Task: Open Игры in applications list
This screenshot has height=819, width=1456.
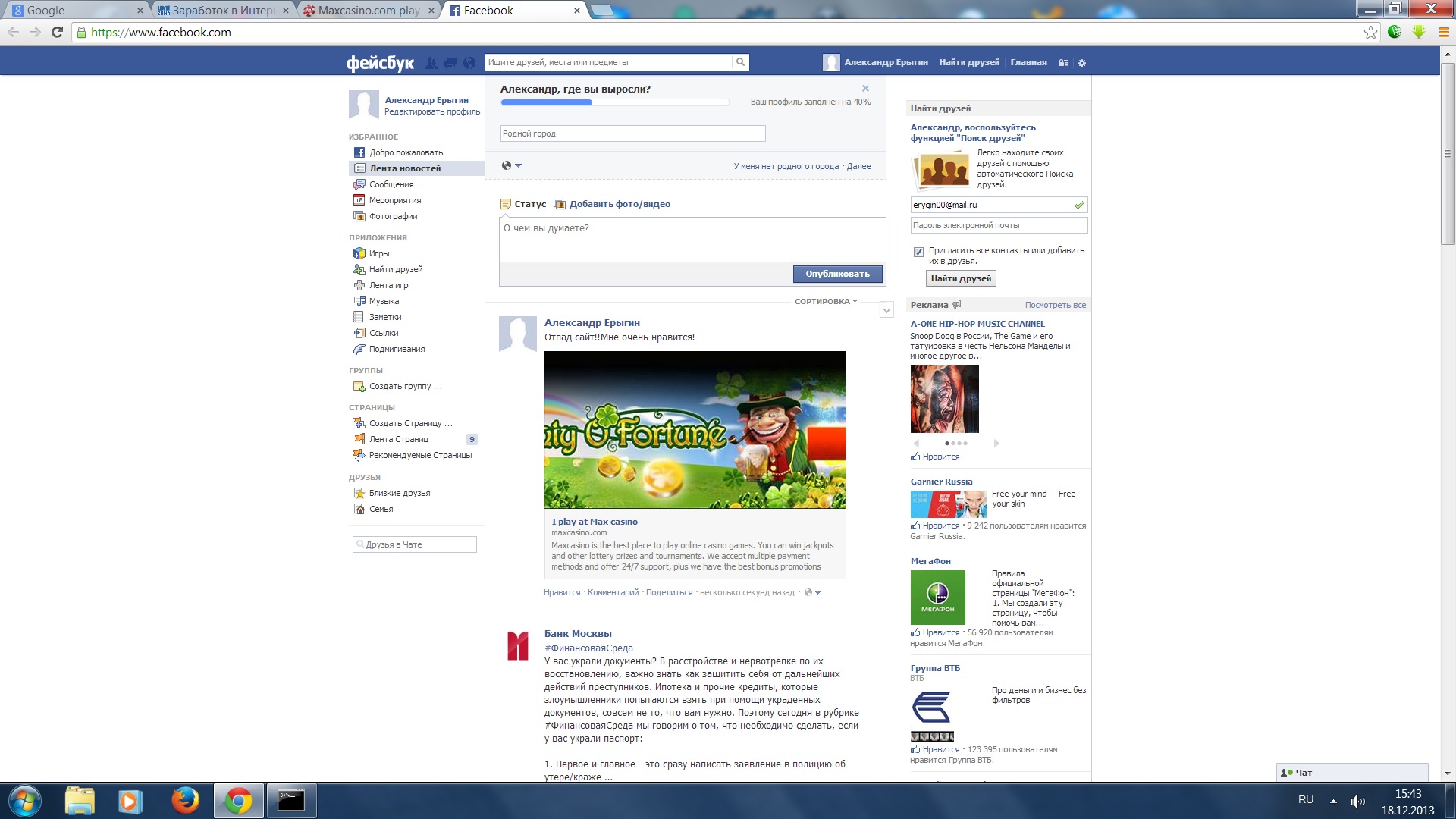Action: click(379, 253)
